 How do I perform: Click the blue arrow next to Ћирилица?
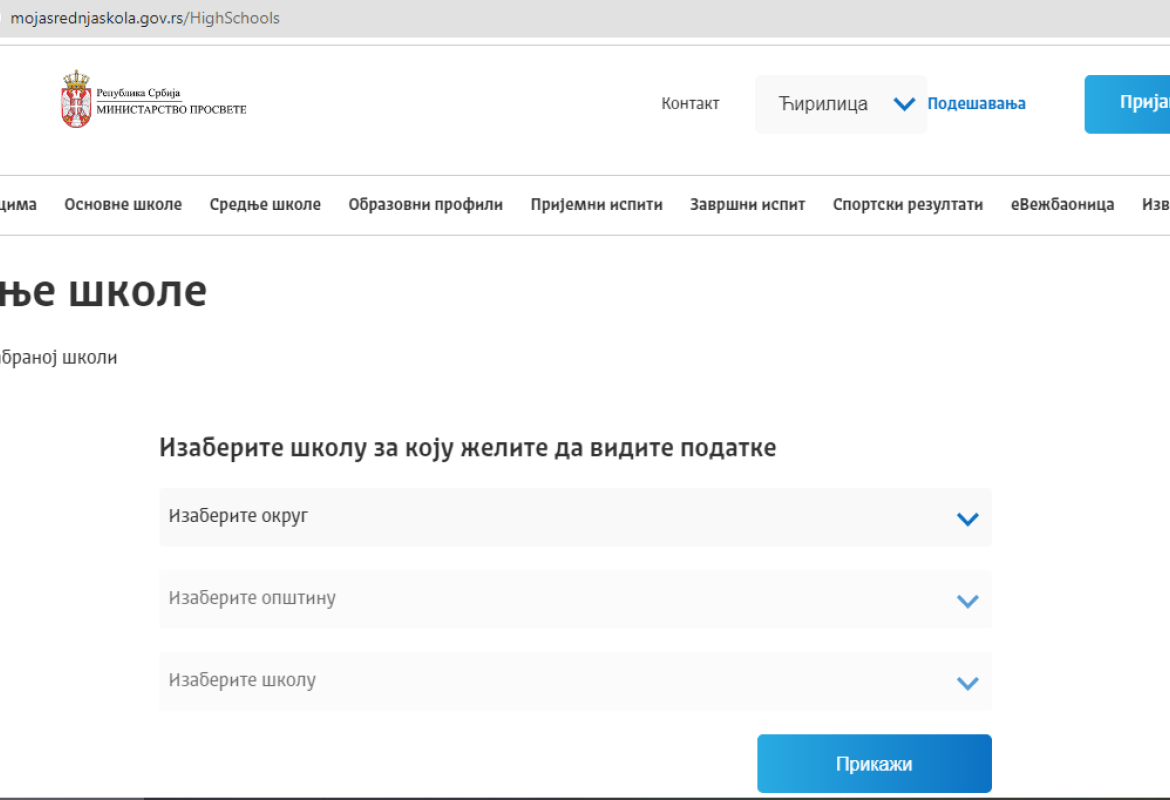click(x=905, y=103)
